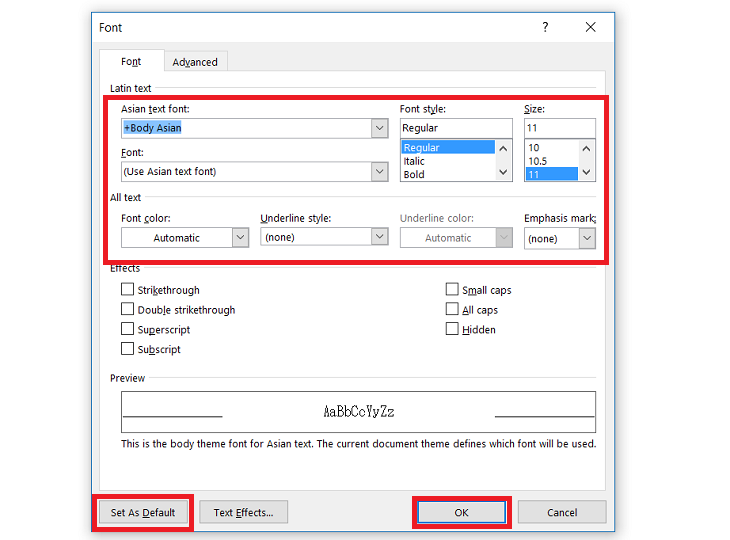Select size 11 in the size list
The image size is (730, 540).
(552, 175)
